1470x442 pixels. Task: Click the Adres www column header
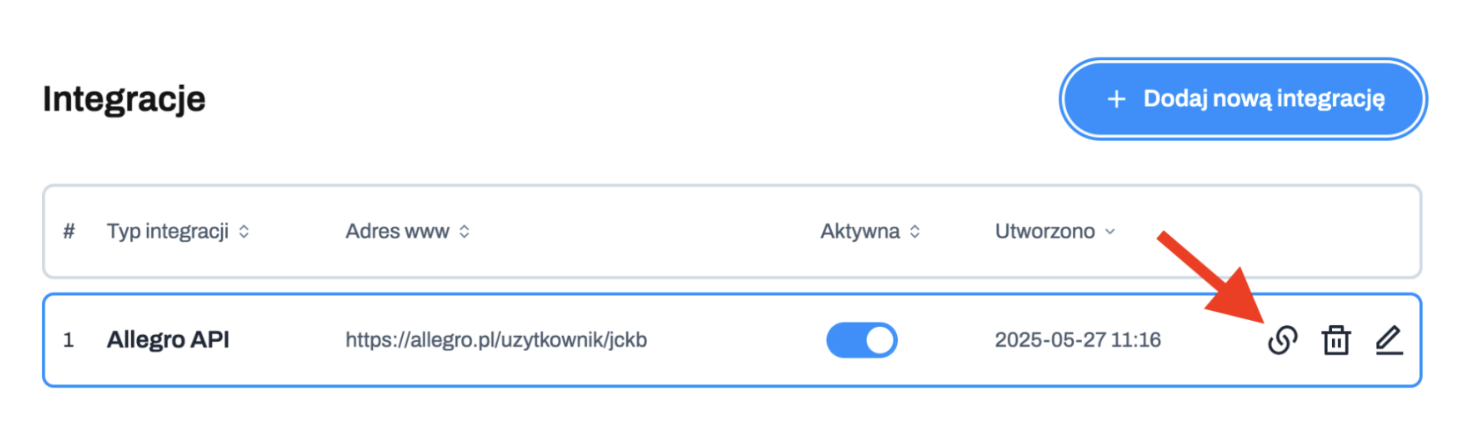398,232
